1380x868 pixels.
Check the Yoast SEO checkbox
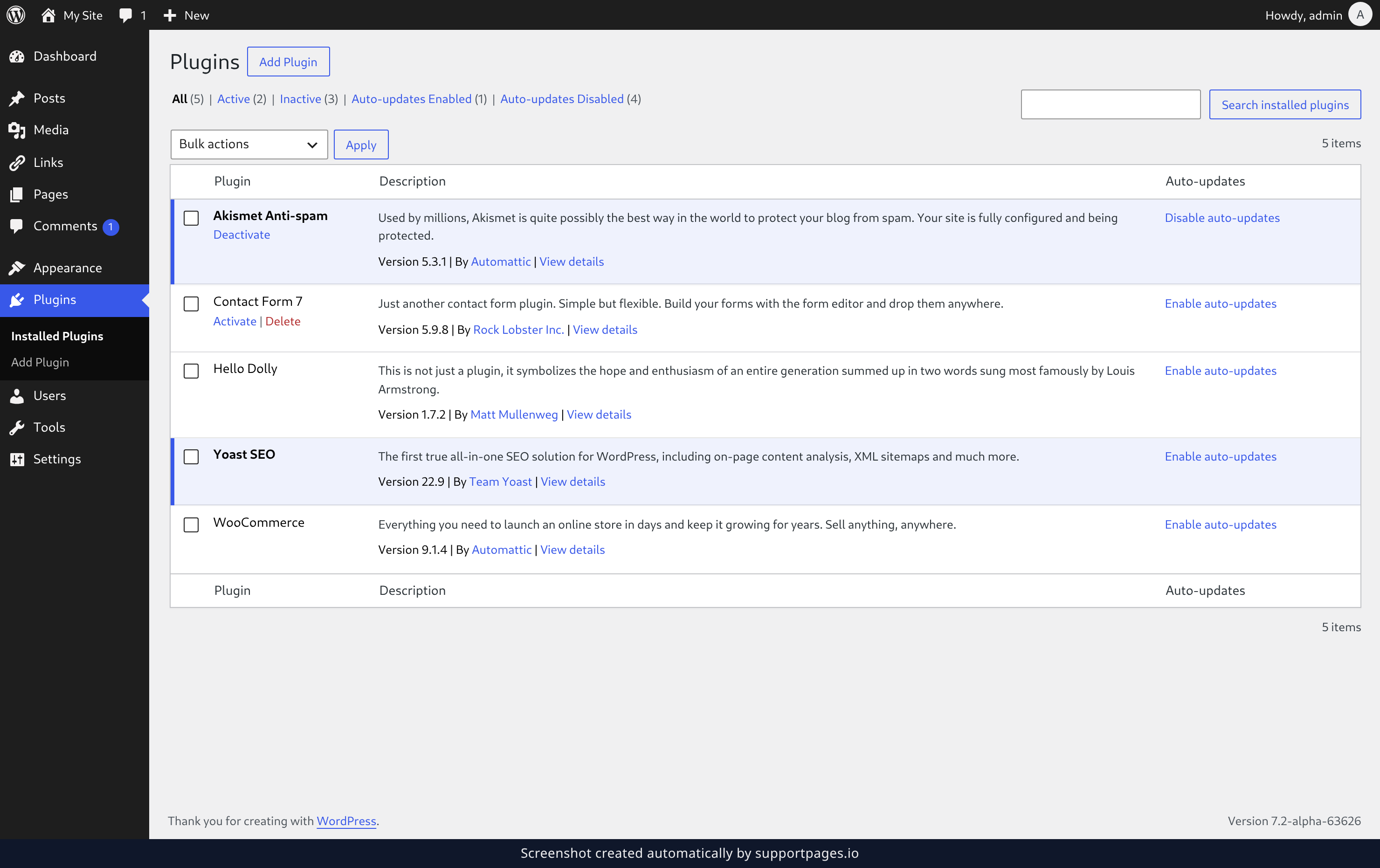pyautogui.click(x=191, y=457)
